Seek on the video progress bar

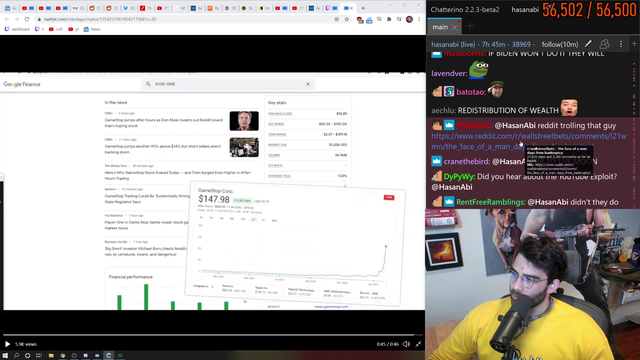click(x=212, y=335)
